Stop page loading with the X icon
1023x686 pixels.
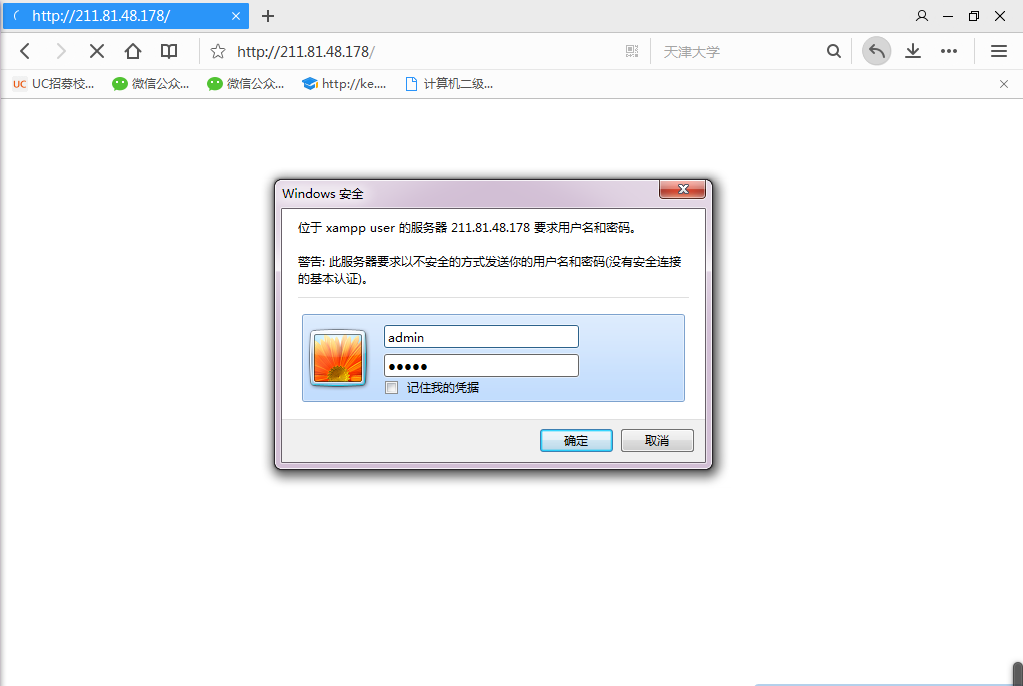click(x=97, y=51)
